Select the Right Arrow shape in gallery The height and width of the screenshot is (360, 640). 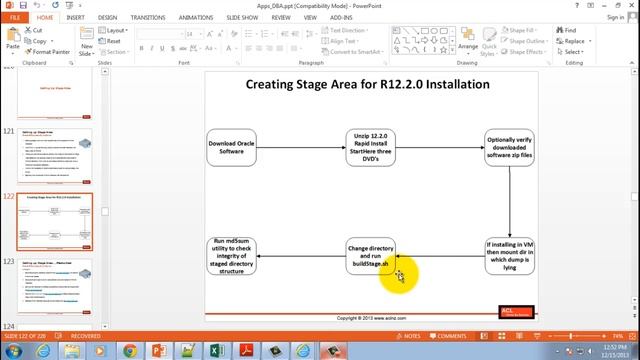[424, 40]
